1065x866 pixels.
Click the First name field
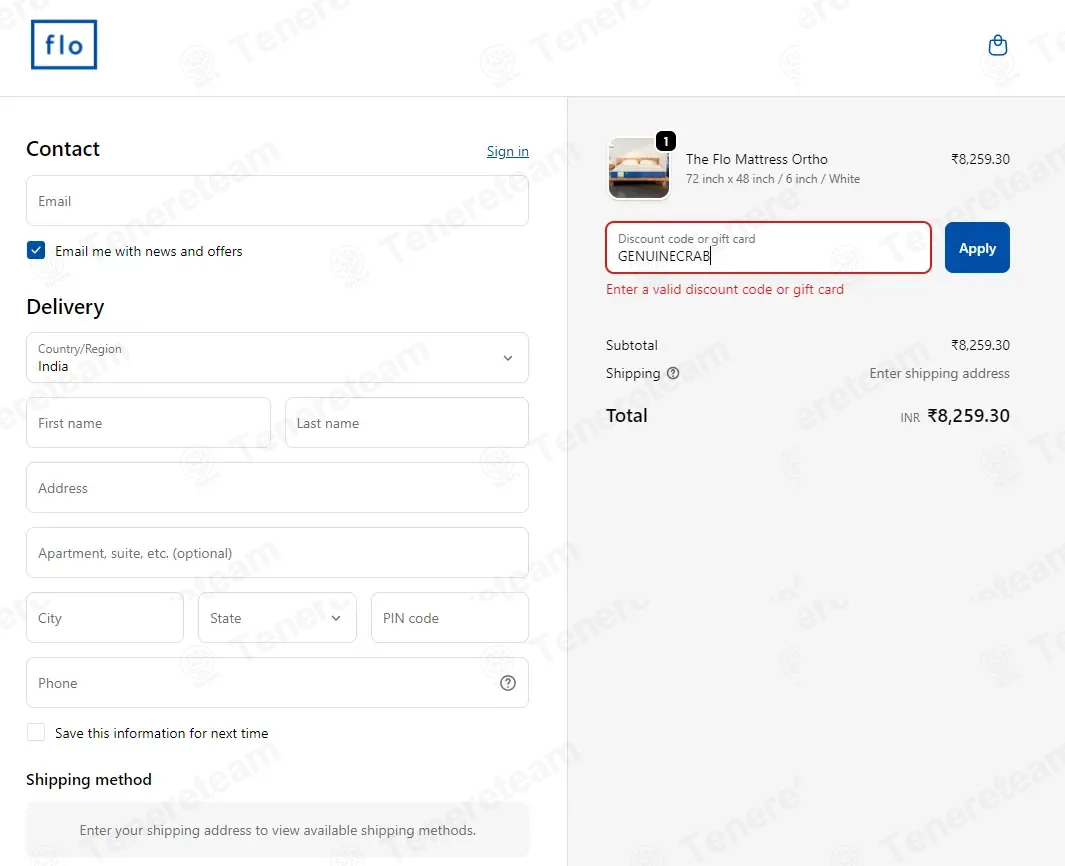[x=148, y=423]
